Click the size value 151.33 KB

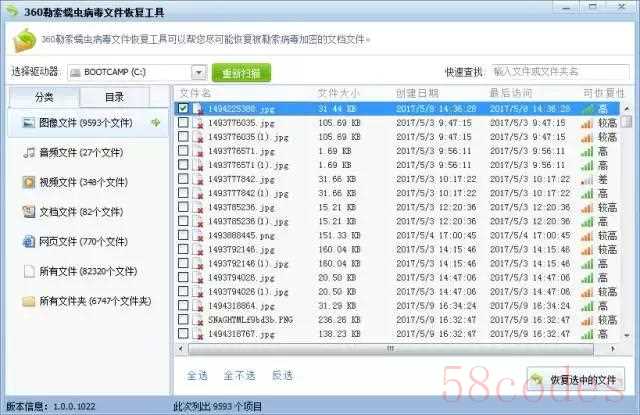pyautogui.click(x=339, y=235)
